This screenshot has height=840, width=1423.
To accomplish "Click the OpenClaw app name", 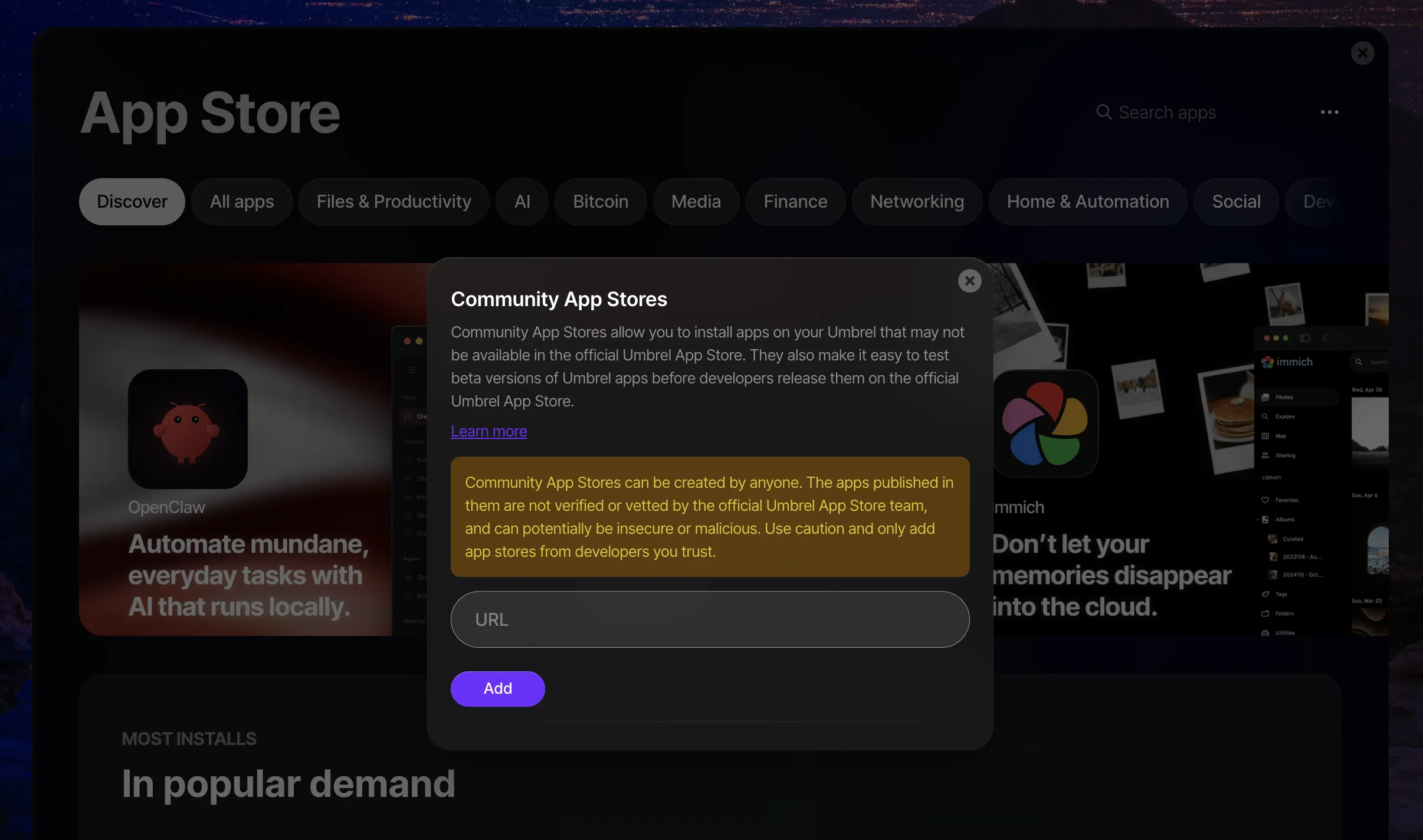I will (x=166, y=507).
